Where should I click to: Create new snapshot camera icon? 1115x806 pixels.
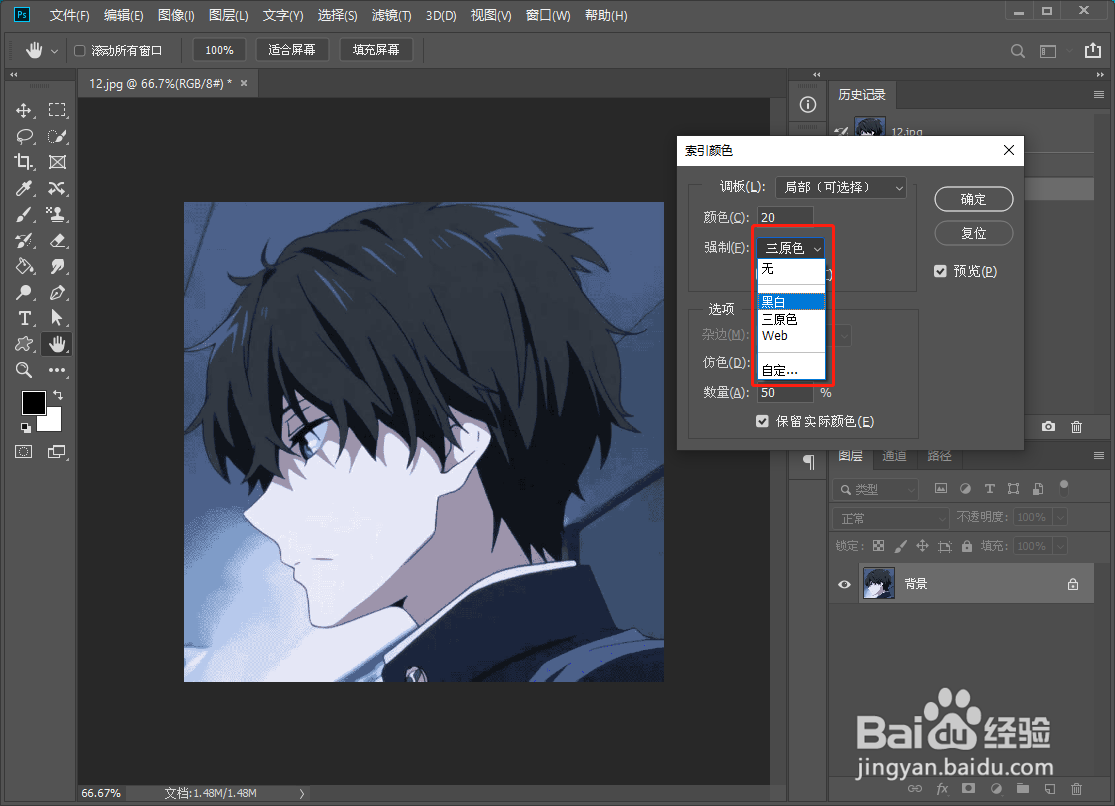click(x=1048, y=426)
